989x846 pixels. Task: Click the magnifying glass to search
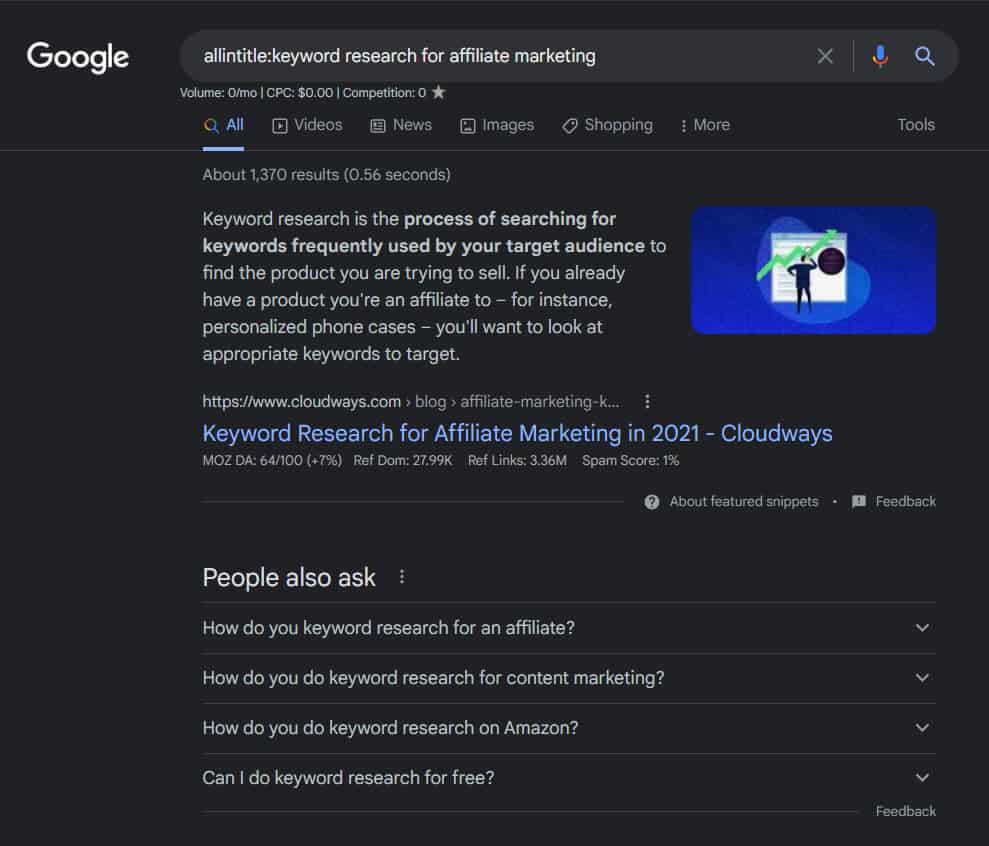coord(924,56)
